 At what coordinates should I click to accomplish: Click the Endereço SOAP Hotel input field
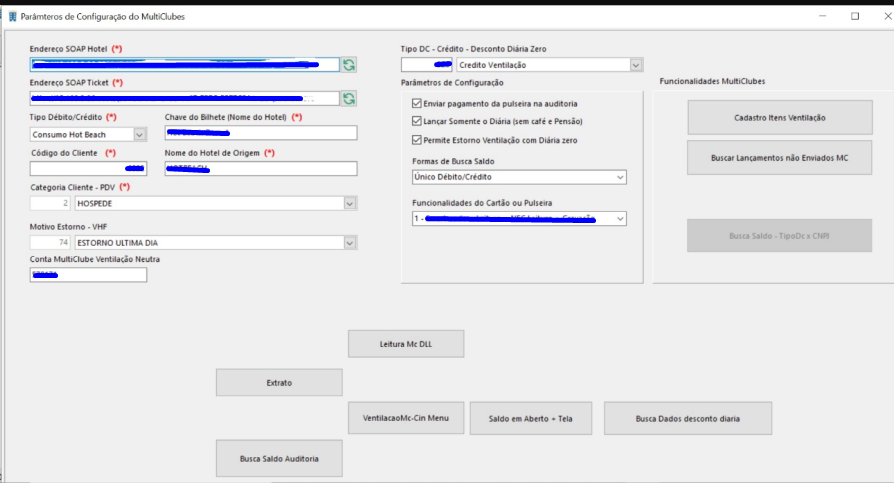(185, 65)
